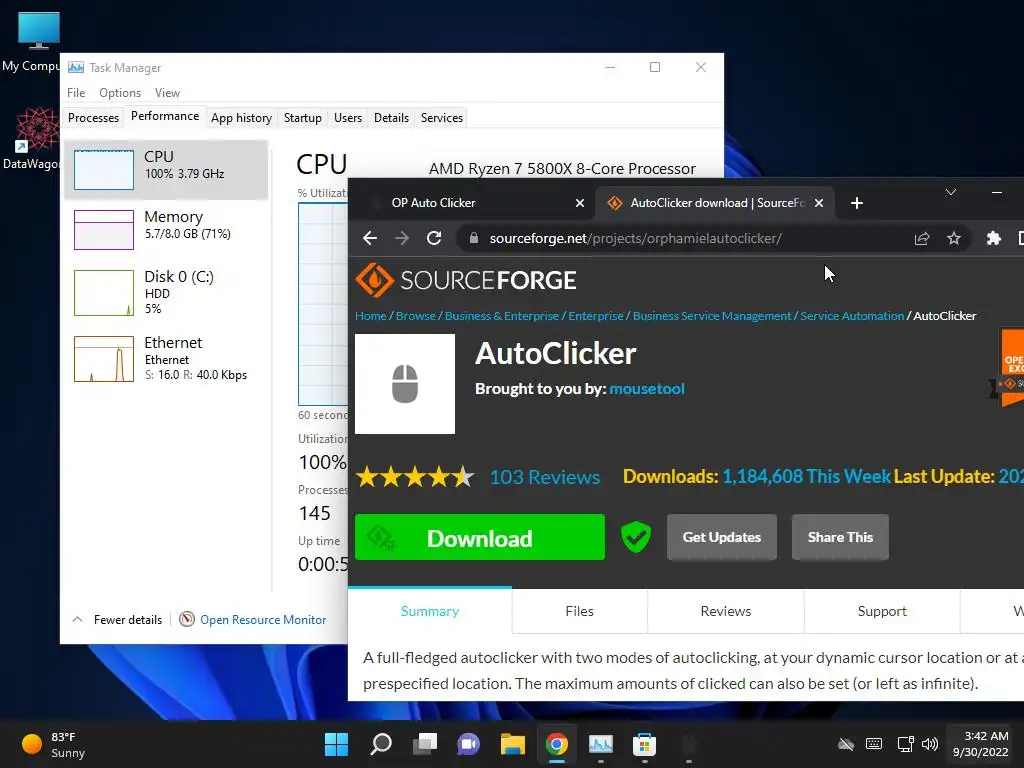Click the padlock site info icon
This screenshot has height=768, width=1024.
coord(473,238)
